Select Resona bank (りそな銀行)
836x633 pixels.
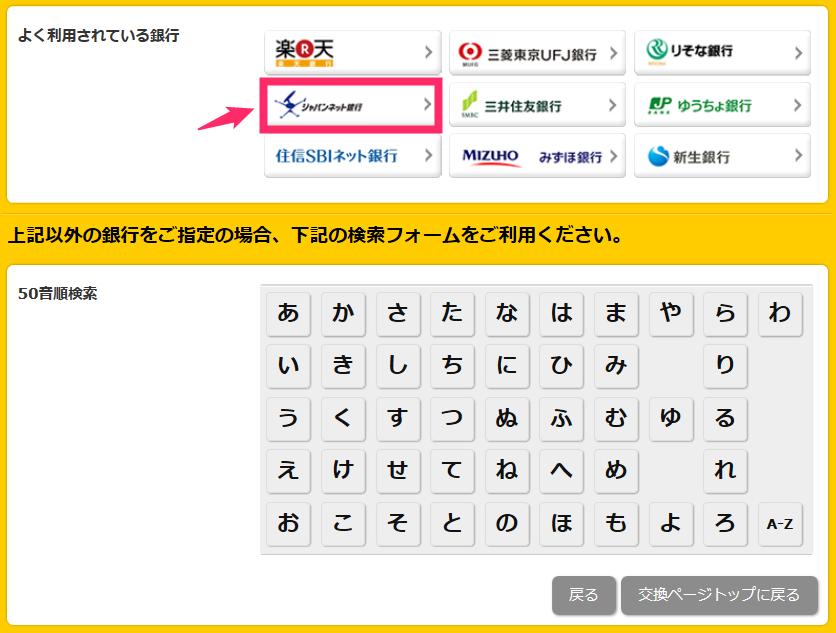pyautogui.click(x=722, y=52)
